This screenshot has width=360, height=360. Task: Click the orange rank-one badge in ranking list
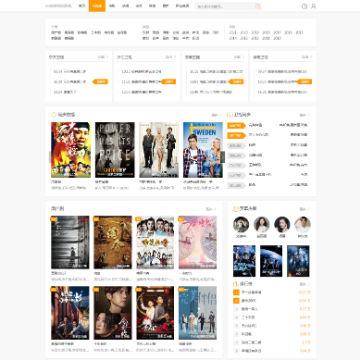point(236,292)
